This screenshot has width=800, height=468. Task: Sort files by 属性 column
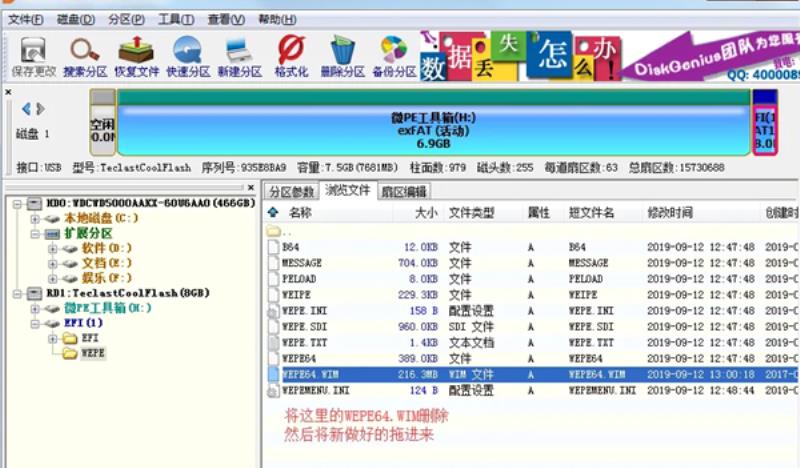click(x=538, y=212)
